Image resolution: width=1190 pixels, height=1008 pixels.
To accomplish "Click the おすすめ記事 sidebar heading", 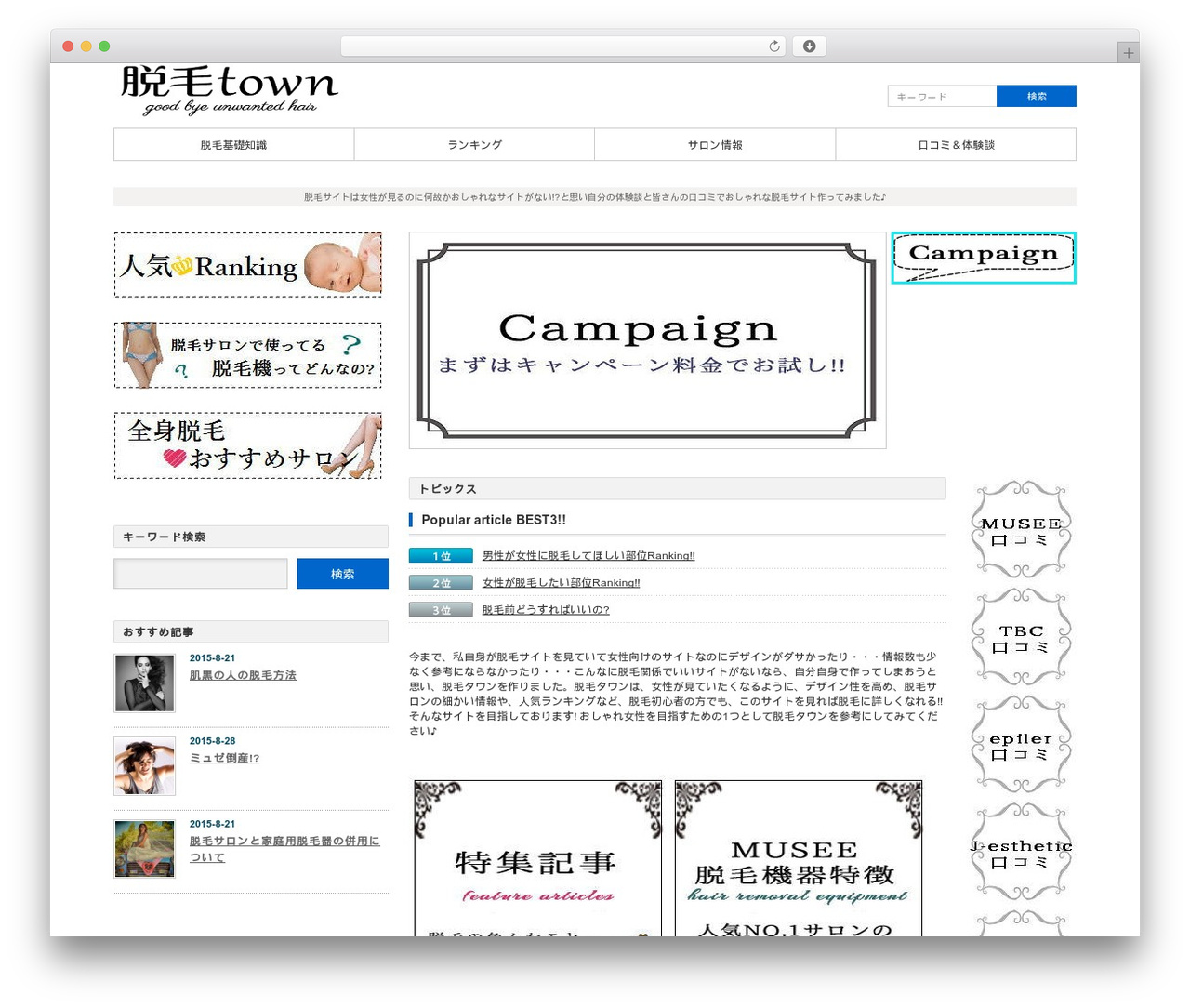I will click(x=251, y=631).
